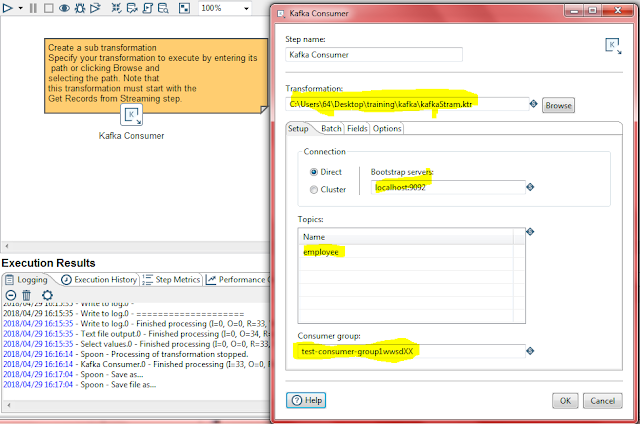
Task: Select the 'Spoon - Save file as...' log line
Action: [x=80, y=384]
